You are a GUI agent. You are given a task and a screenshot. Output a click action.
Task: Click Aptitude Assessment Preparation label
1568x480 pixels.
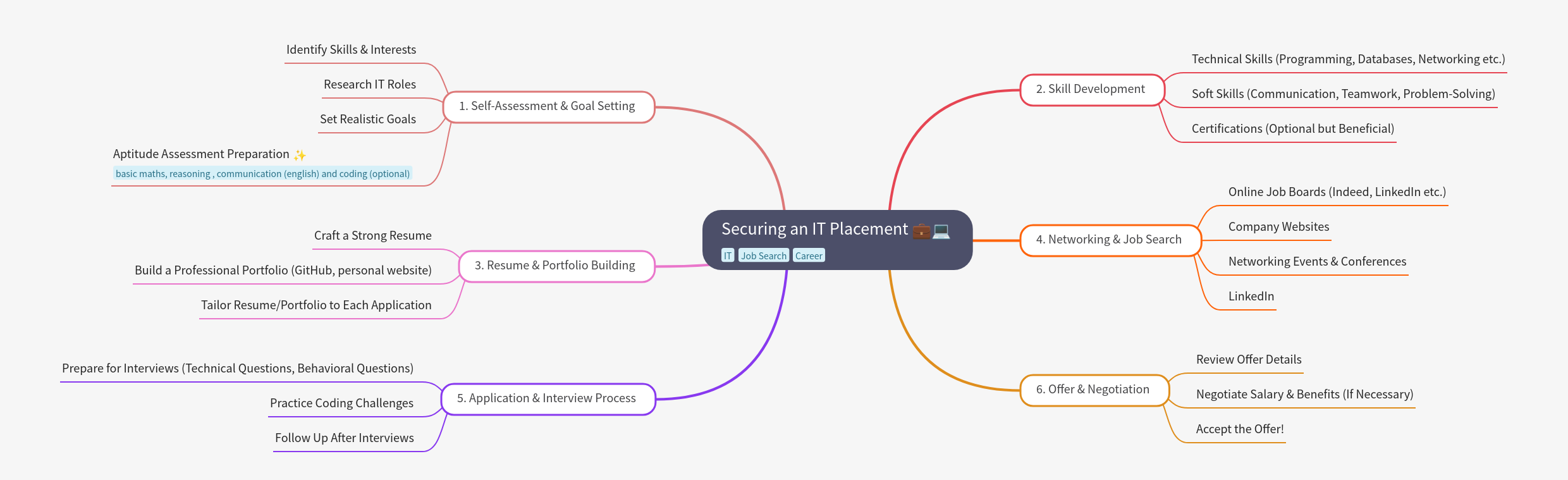(x=201, y=154)
